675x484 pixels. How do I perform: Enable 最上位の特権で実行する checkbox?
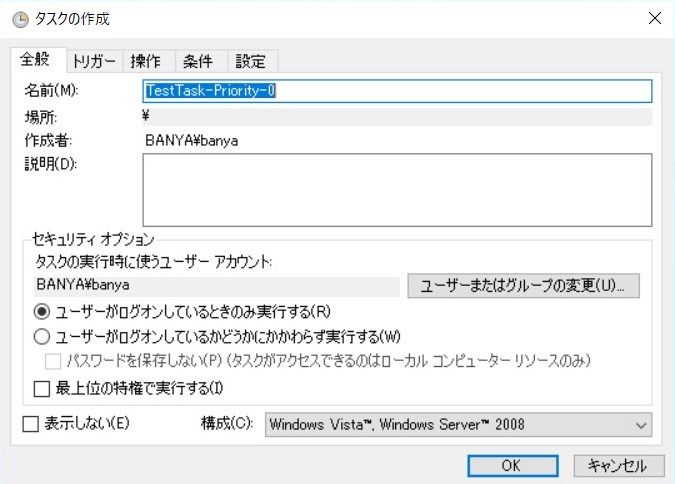coord(42,388)
